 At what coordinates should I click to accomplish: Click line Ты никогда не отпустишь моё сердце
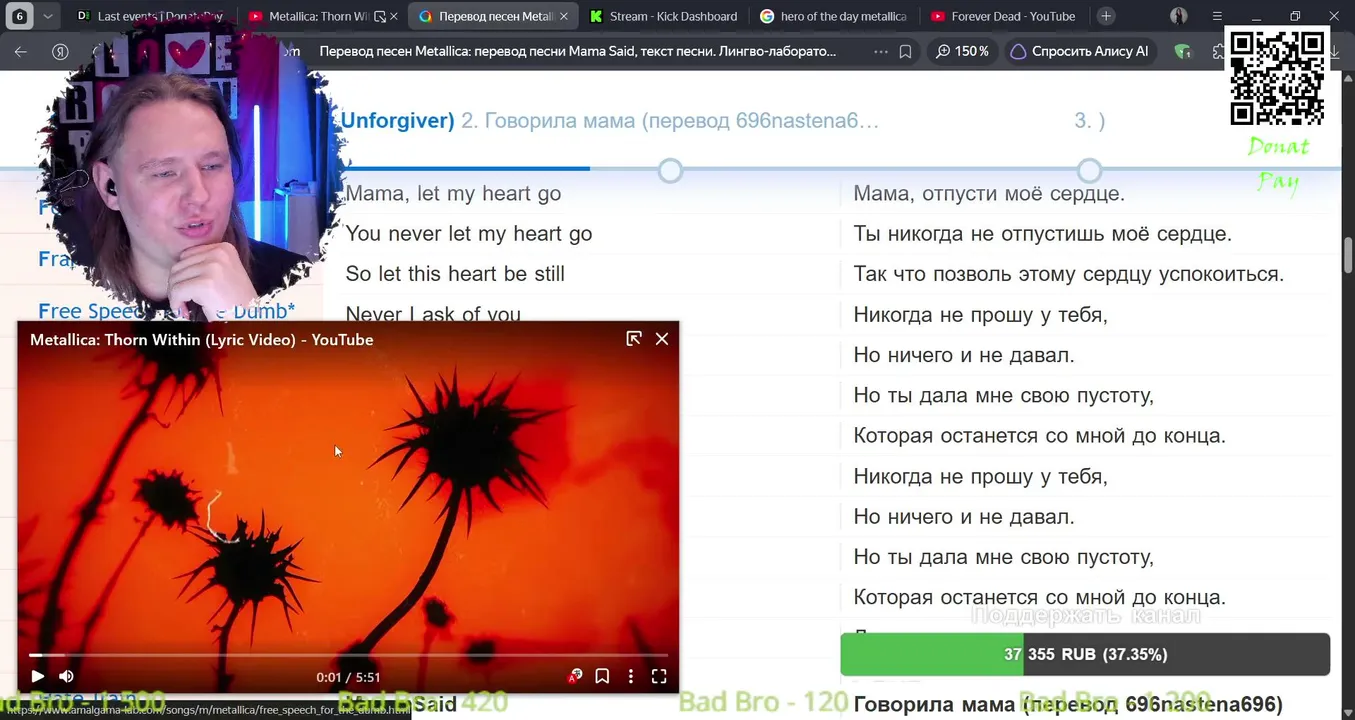pyautogui.click(x=1042, y=233)
